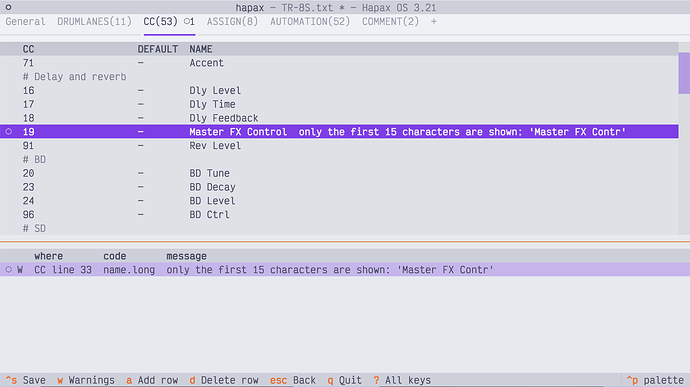
Task: Click the 'name.long' warning code
Action: [x=129, y=269]
